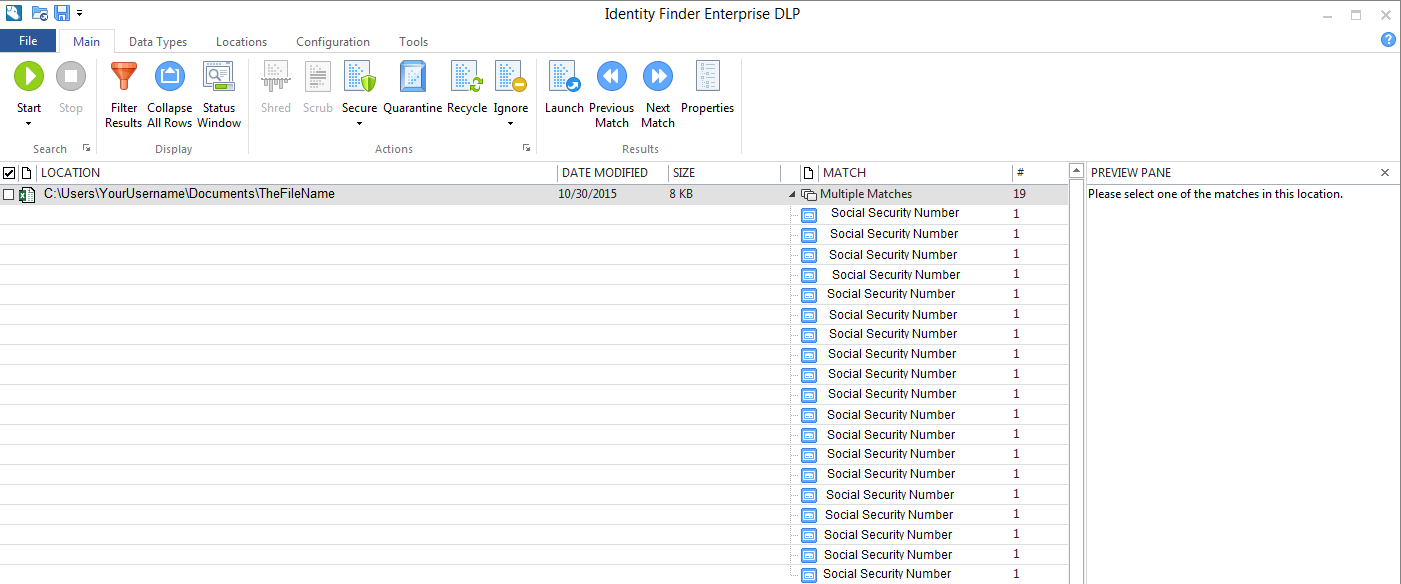Viewport: 1401px width, 584px height.
Task: Click Collapse All Rows icon
Action: pyautogui.click(x=170, y=77)
